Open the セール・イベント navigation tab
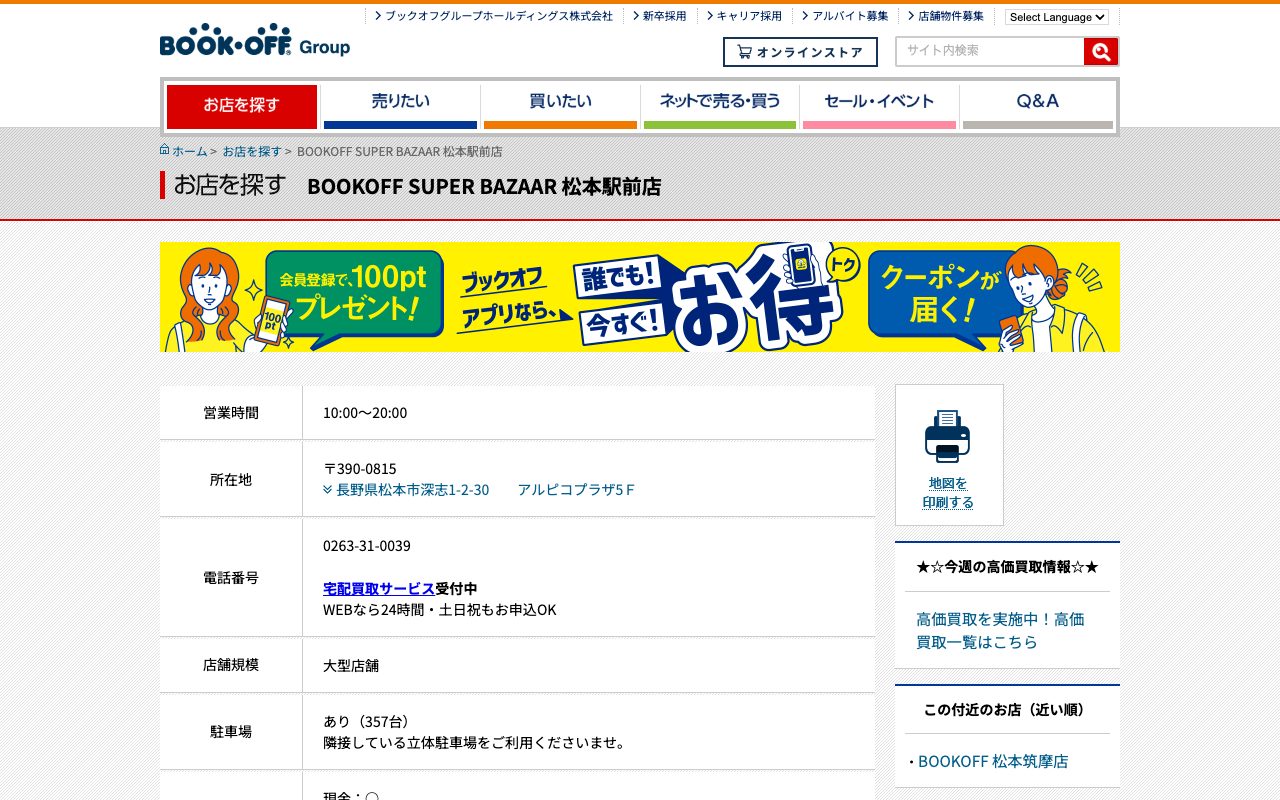The height and width of the screenshot is (800, 1280). coord(879,106)
